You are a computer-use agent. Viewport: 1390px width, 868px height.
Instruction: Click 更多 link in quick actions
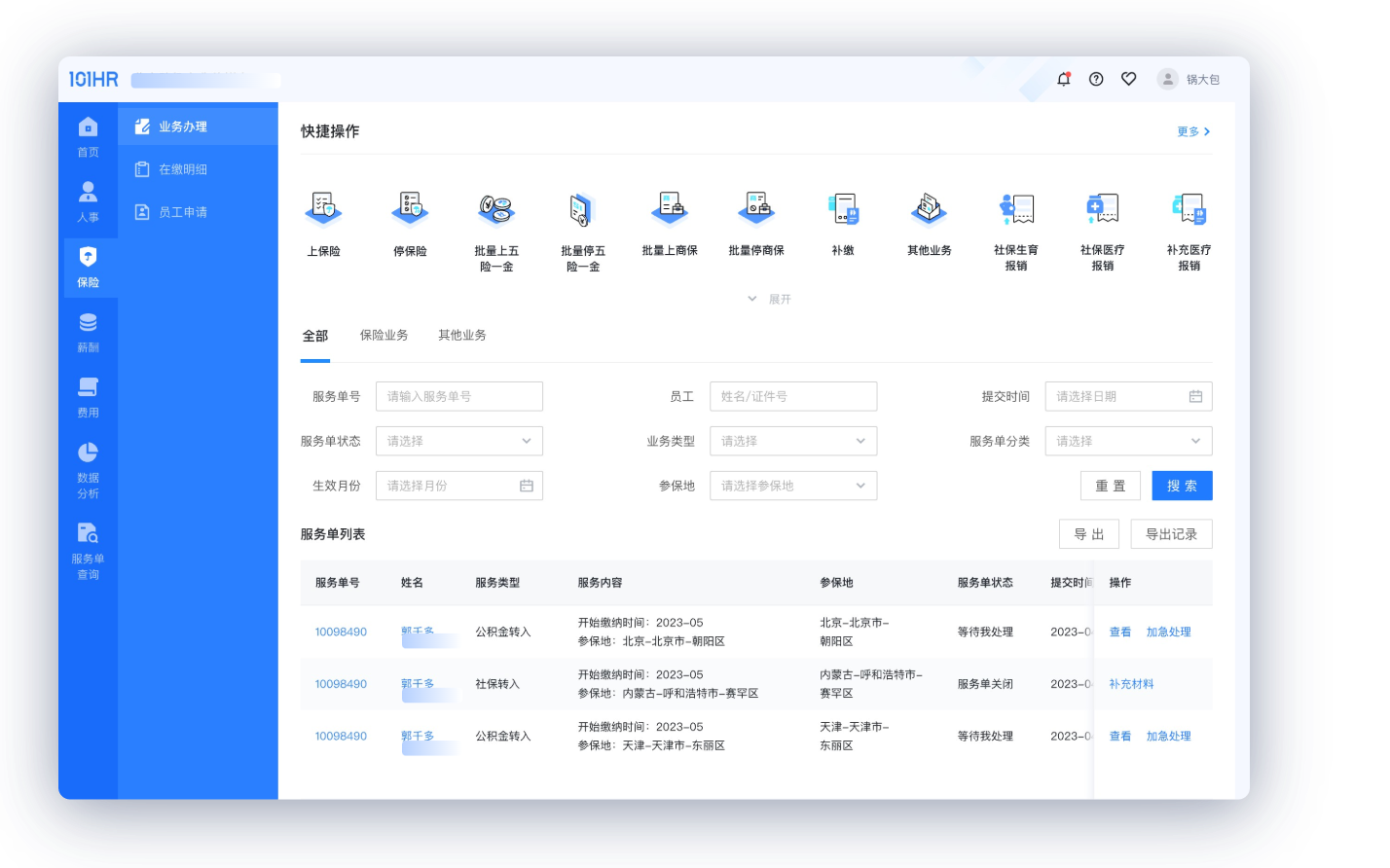click(1193, 131)
